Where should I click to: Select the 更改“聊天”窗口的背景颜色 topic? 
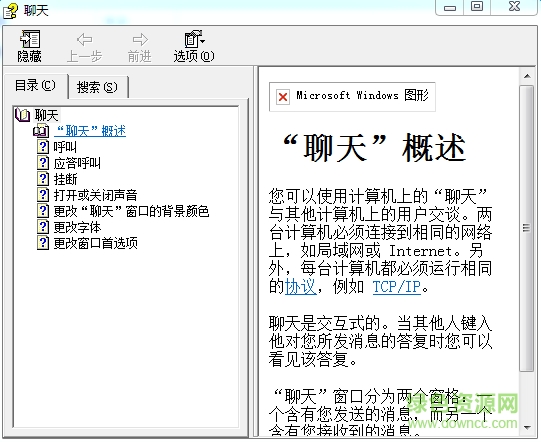pos(131,211)
